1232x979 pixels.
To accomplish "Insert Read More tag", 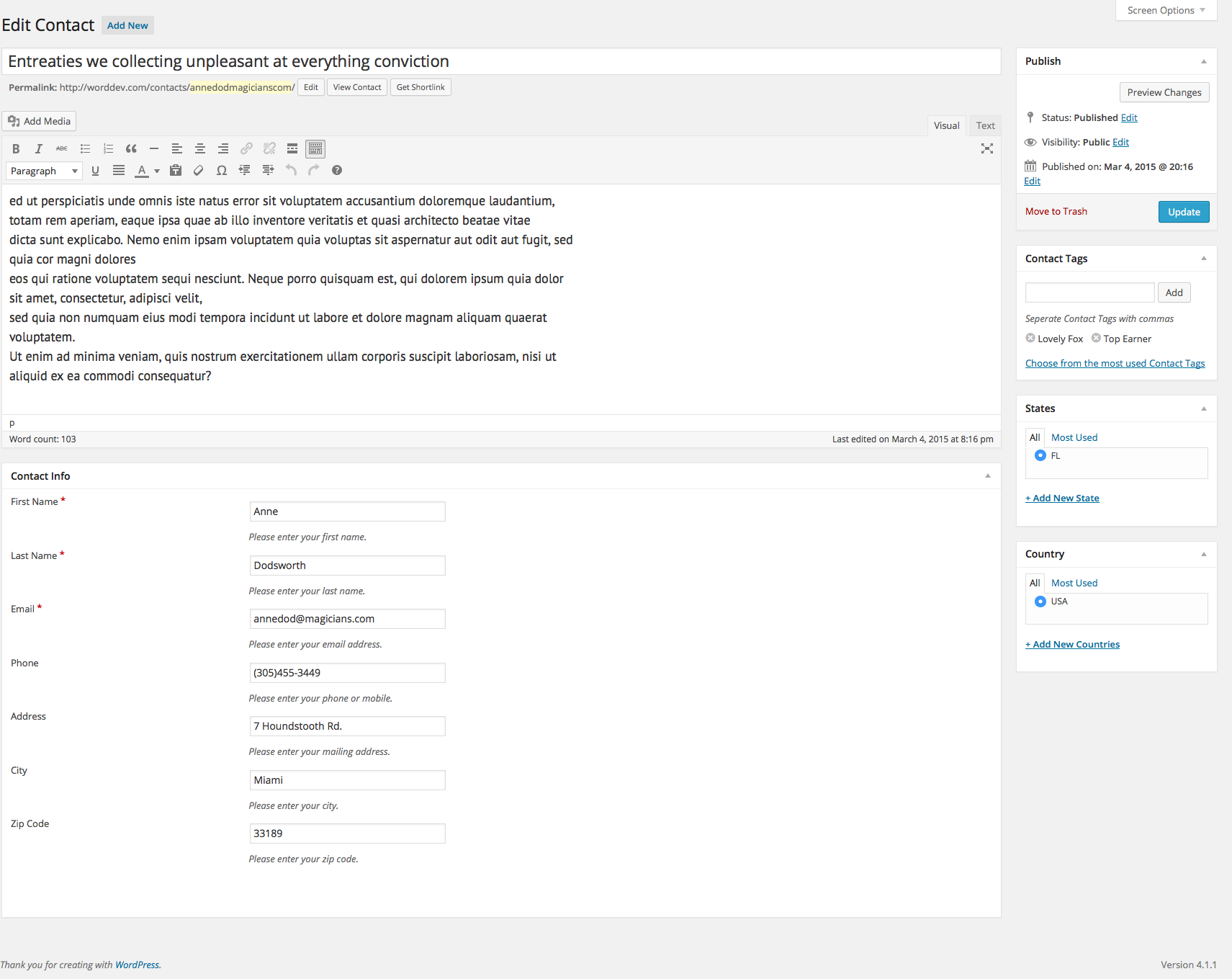I will 292,148.
